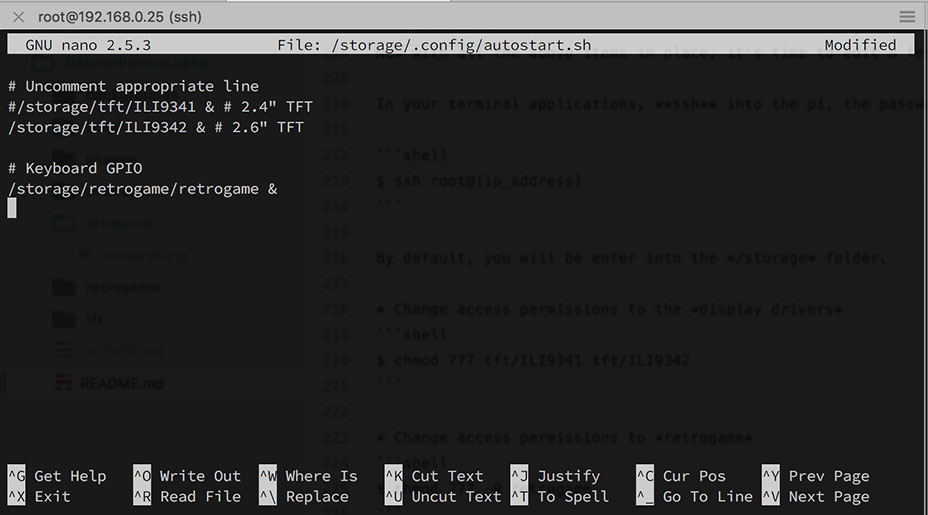This screenshot has width=928, height=515.
Task: Click the ^Y Prev Page shortcut
Action: 816,476
